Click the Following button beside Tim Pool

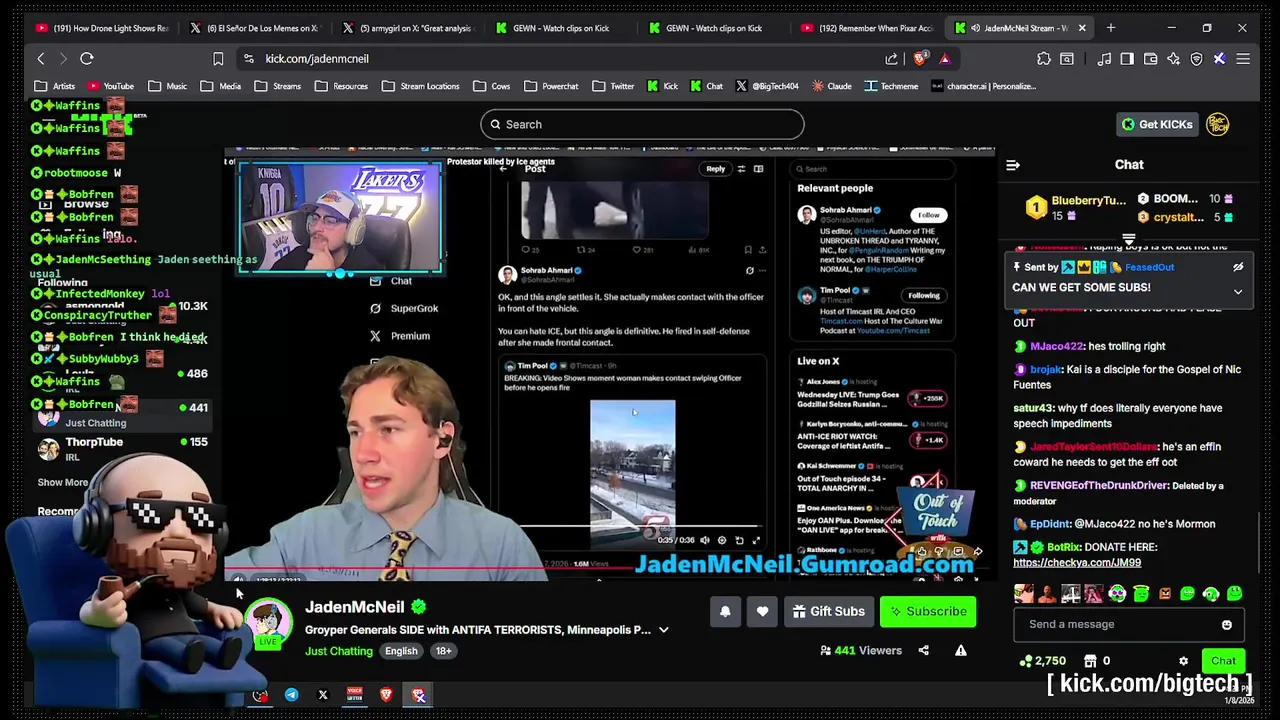[x=923, y=296]
